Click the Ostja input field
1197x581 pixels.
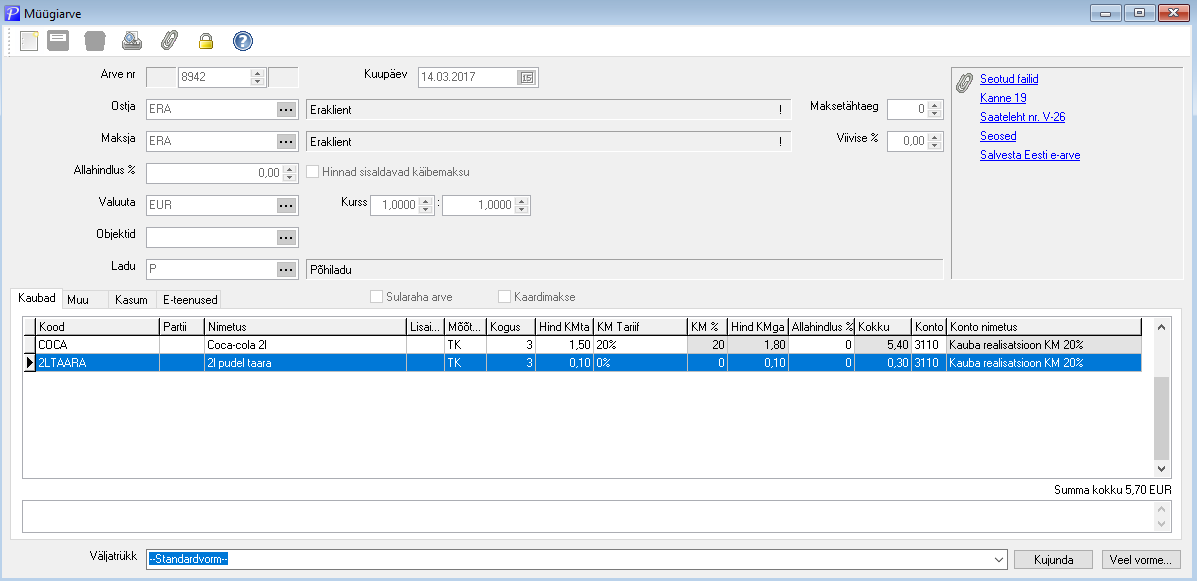click(211, 110)
